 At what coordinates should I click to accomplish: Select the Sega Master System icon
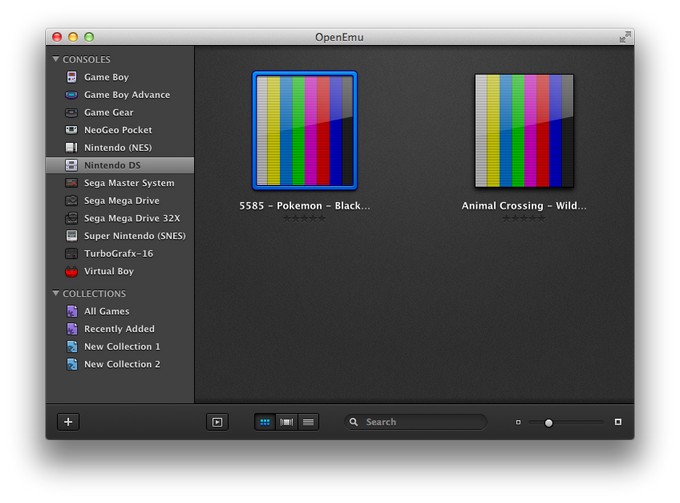click(x=71, y=183)
